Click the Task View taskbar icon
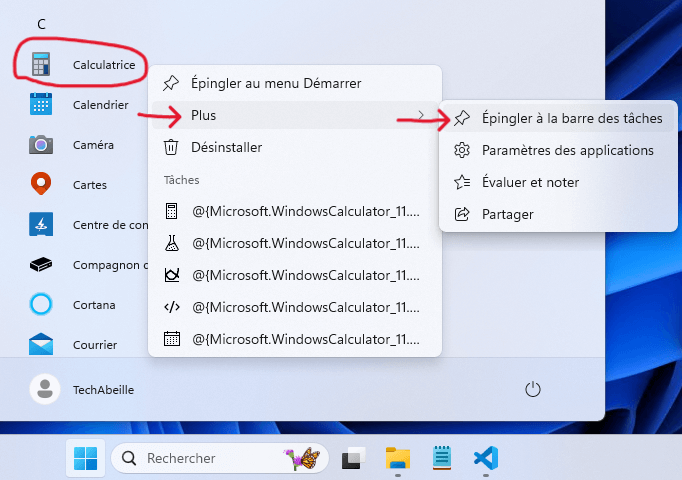This screenshot has height=480, width=682. 353,458
